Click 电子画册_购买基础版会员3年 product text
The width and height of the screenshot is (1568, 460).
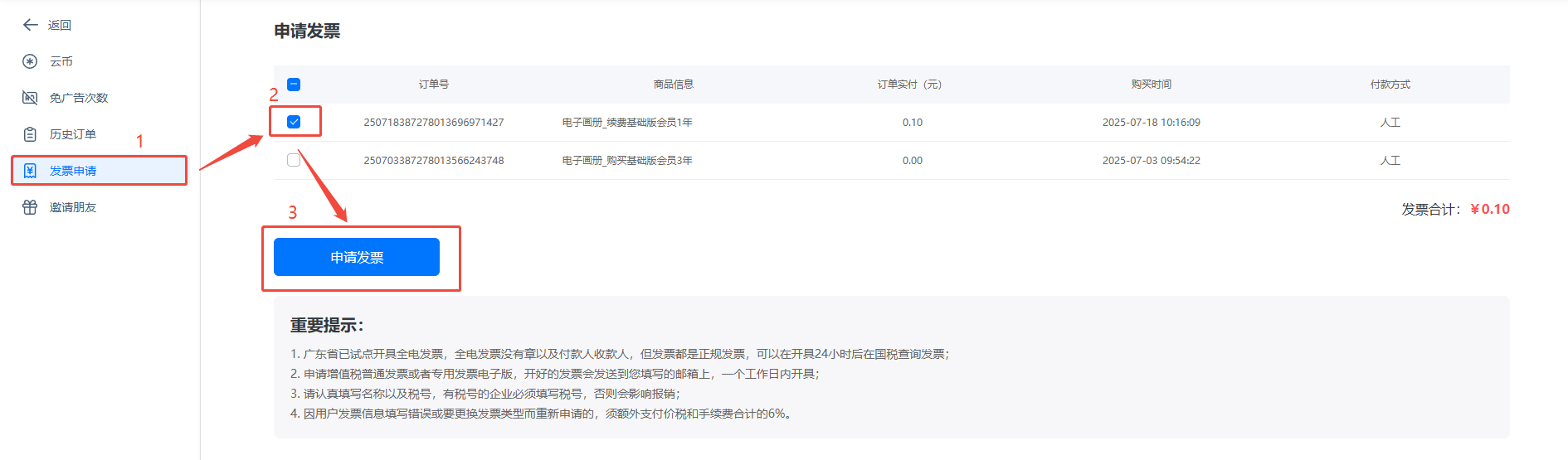pos(627,160)
